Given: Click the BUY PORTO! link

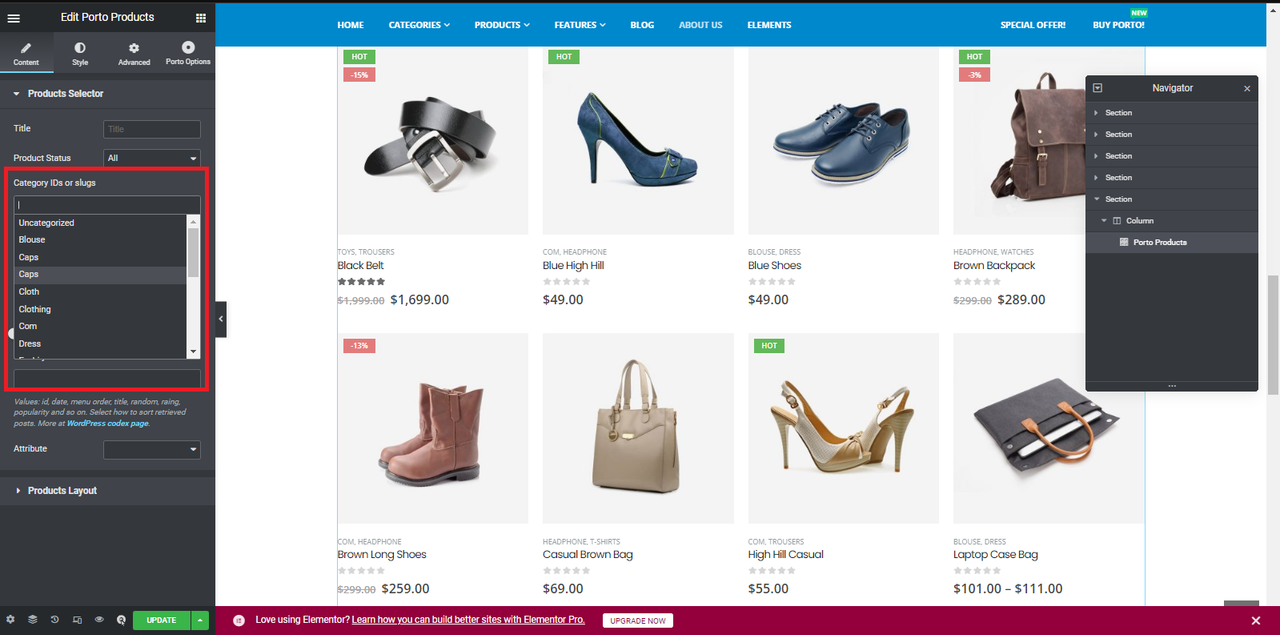Looking at the screenshot, I should pyautogui.click(x=1118, y=25).
